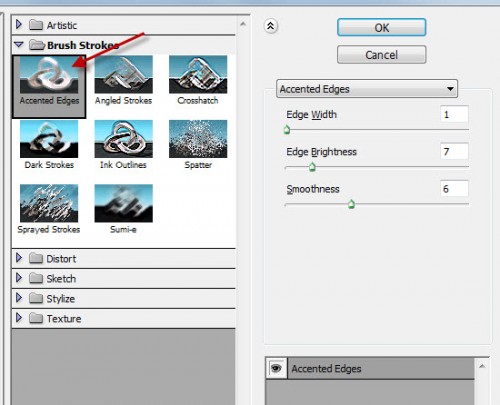Expand the Artistic filter category
The height and width of the screenshot is (405, 500).
pos(19,24)
